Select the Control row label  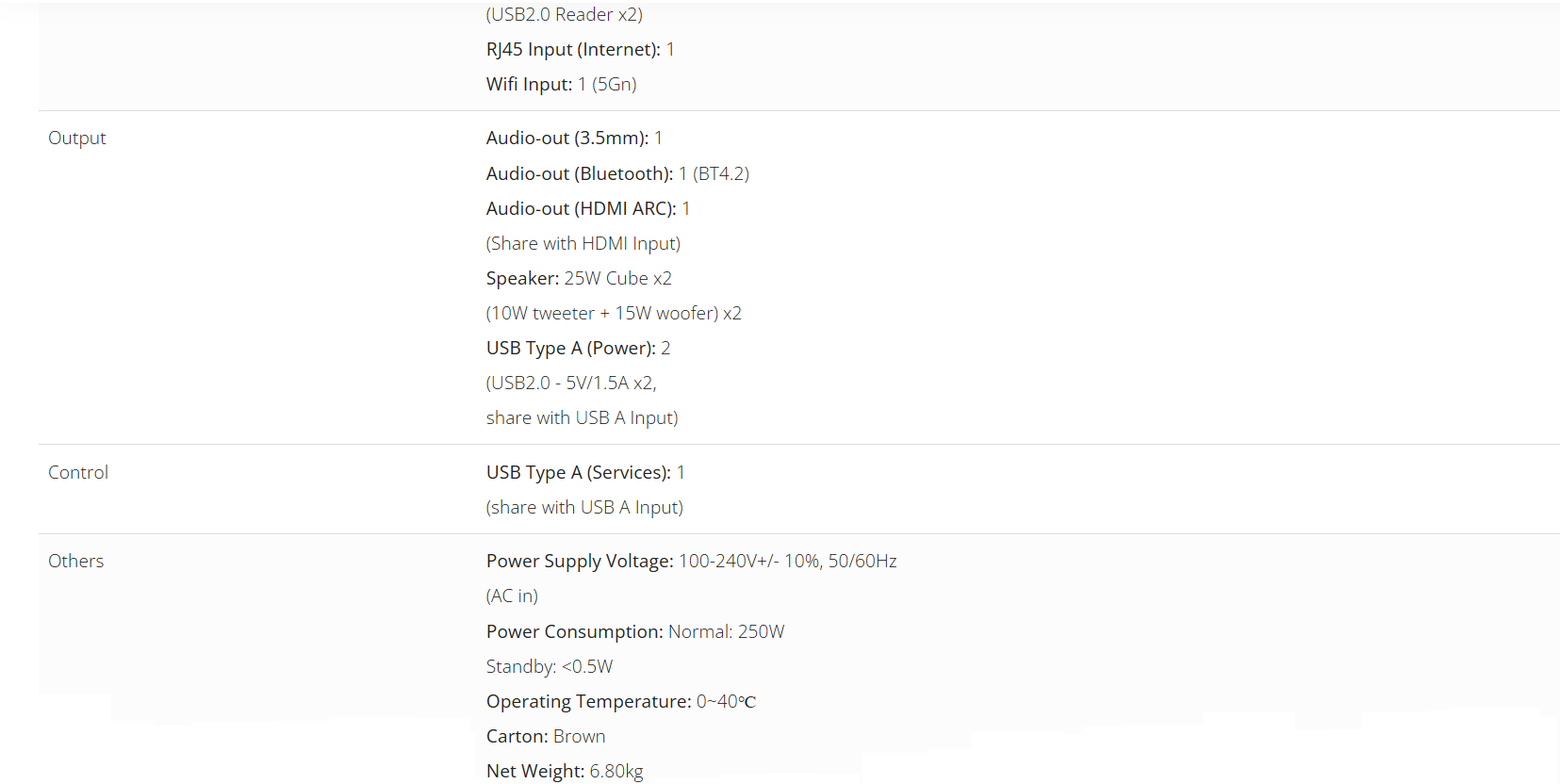(x=78, y=473)
